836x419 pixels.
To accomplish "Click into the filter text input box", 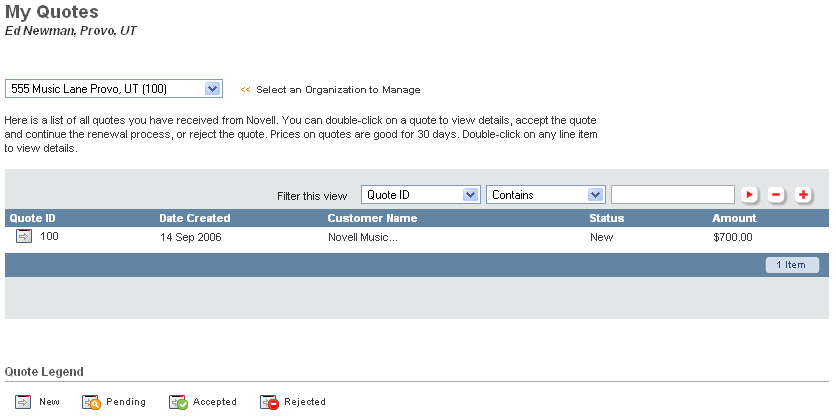I will (673, 195).
